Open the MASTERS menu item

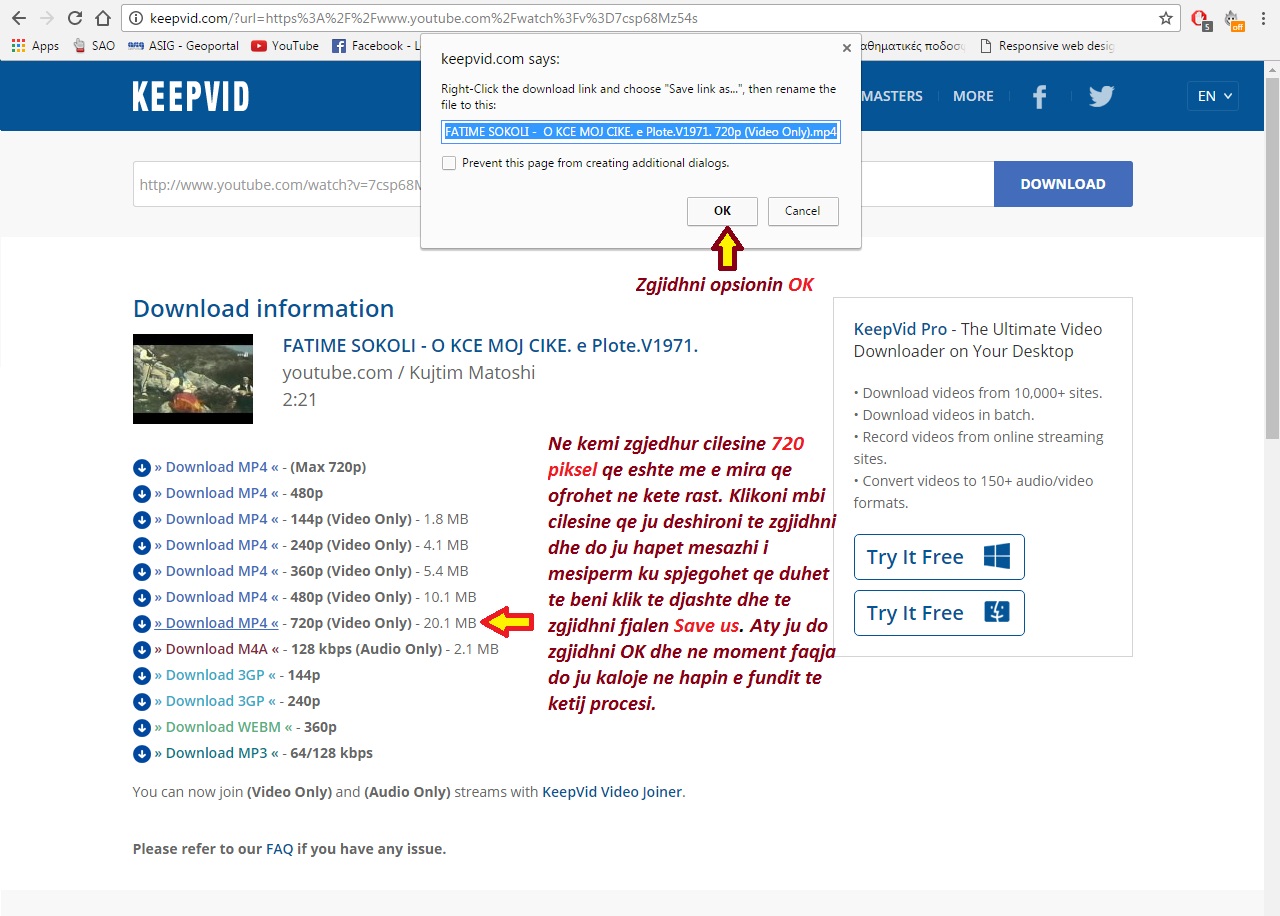892,96
